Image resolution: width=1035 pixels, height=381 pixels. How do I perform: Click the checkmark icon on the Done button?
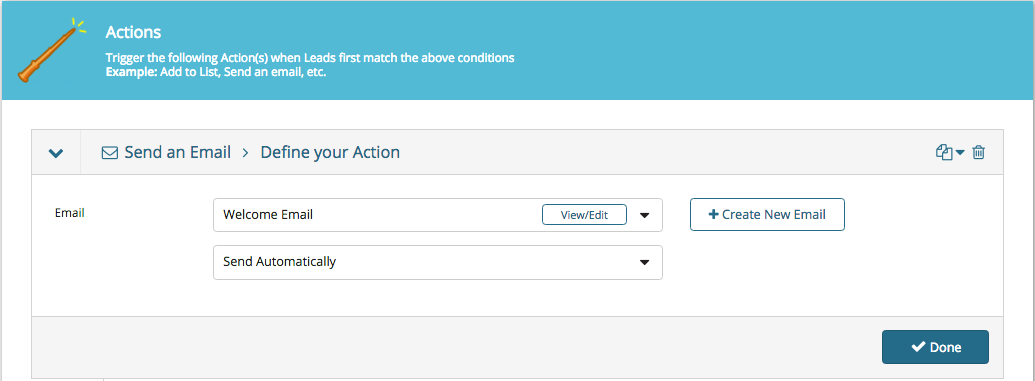coord(918,347)
